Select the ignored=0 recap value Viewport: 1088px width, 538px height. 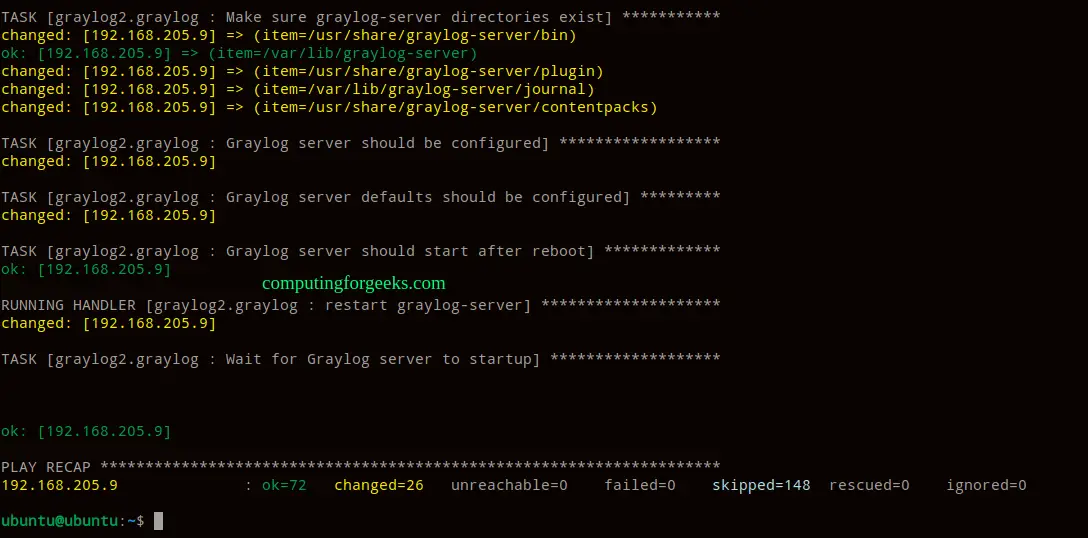(x=985, y=485)
